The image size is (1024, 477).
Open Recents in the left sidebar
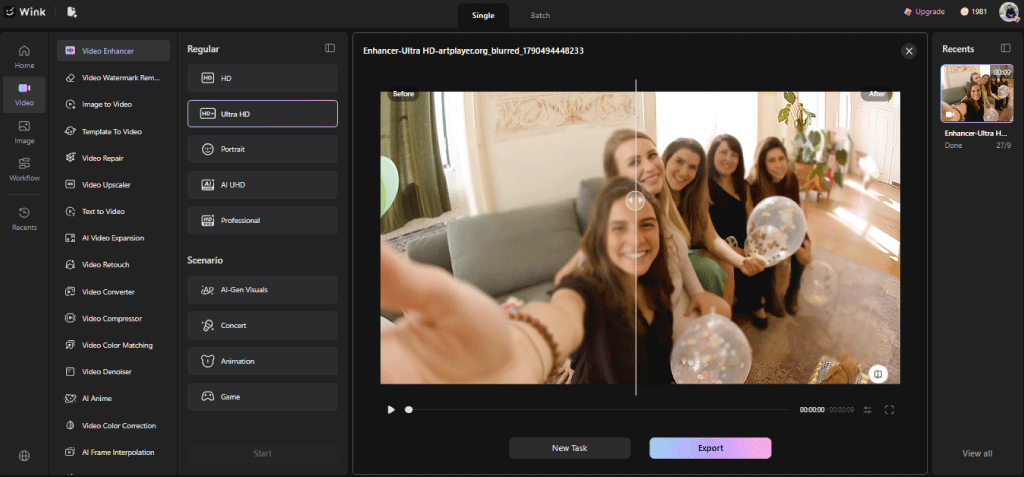[24, 219]
